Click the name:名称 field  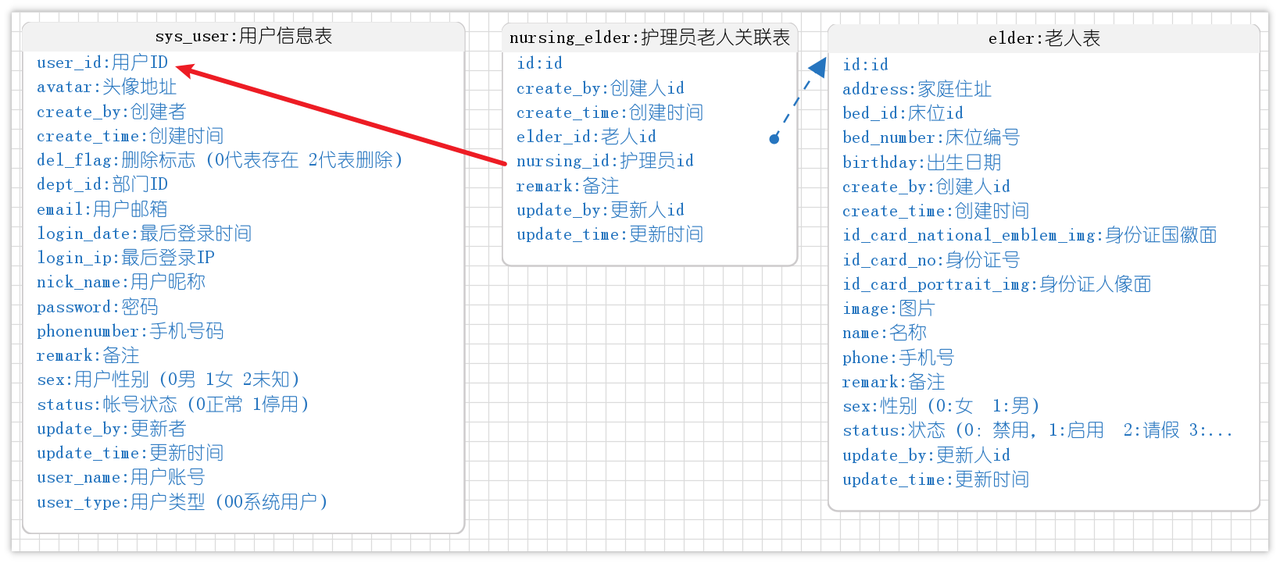(x=884, y=333)
